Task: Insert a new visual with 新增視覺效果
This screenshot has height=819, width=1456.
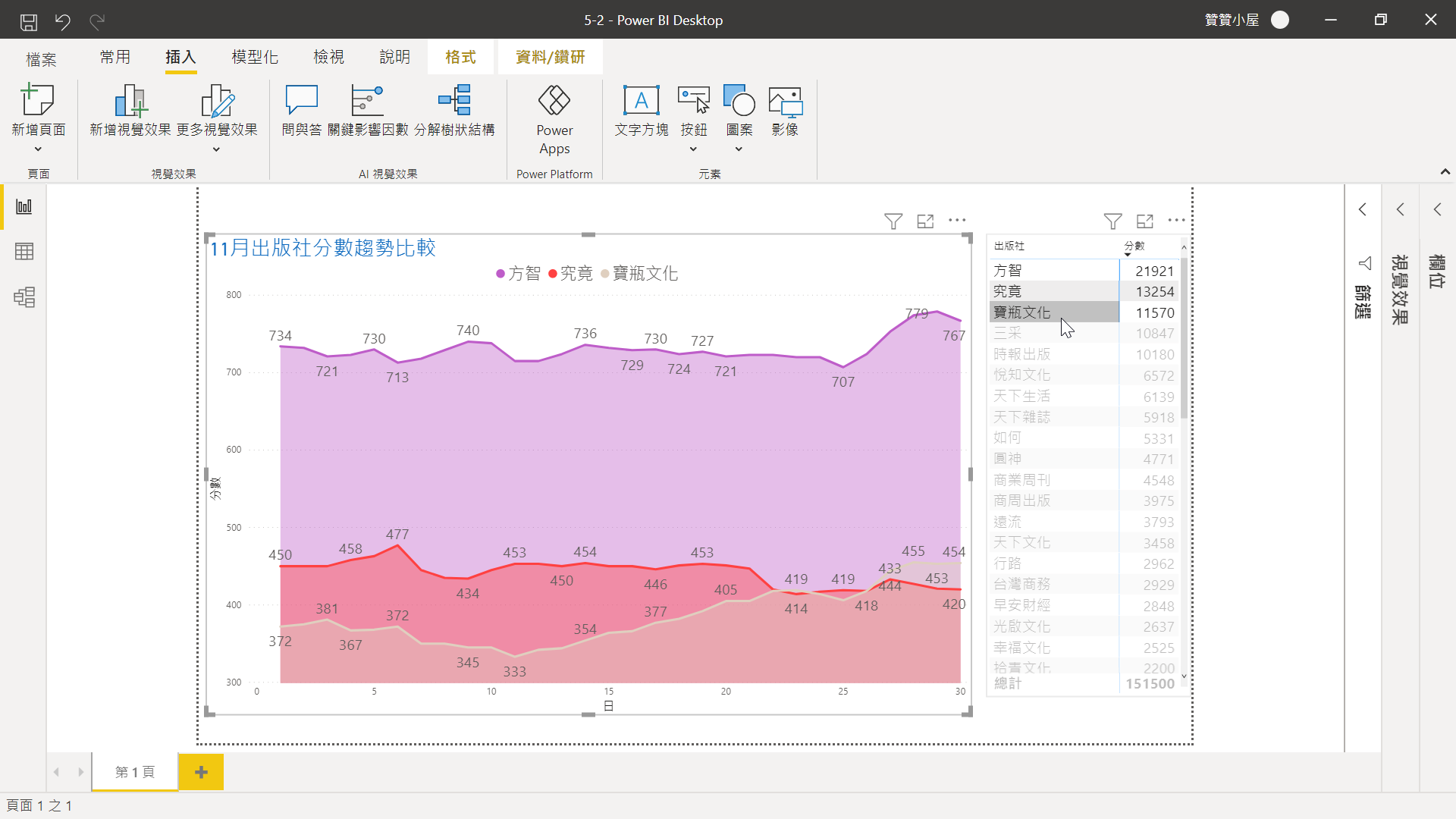Action: (130, 111)
